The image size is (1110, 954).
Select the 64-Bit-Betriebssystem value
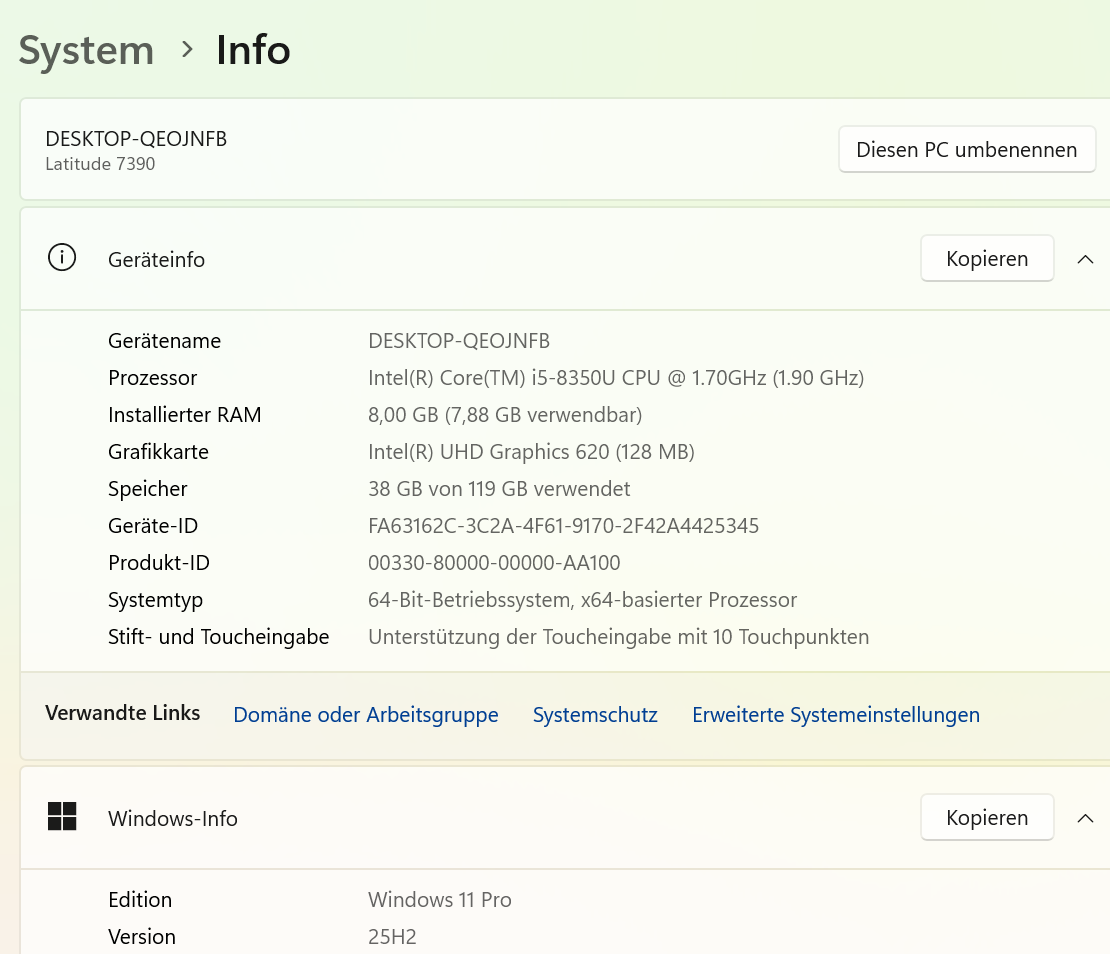[x=583, y=600]
